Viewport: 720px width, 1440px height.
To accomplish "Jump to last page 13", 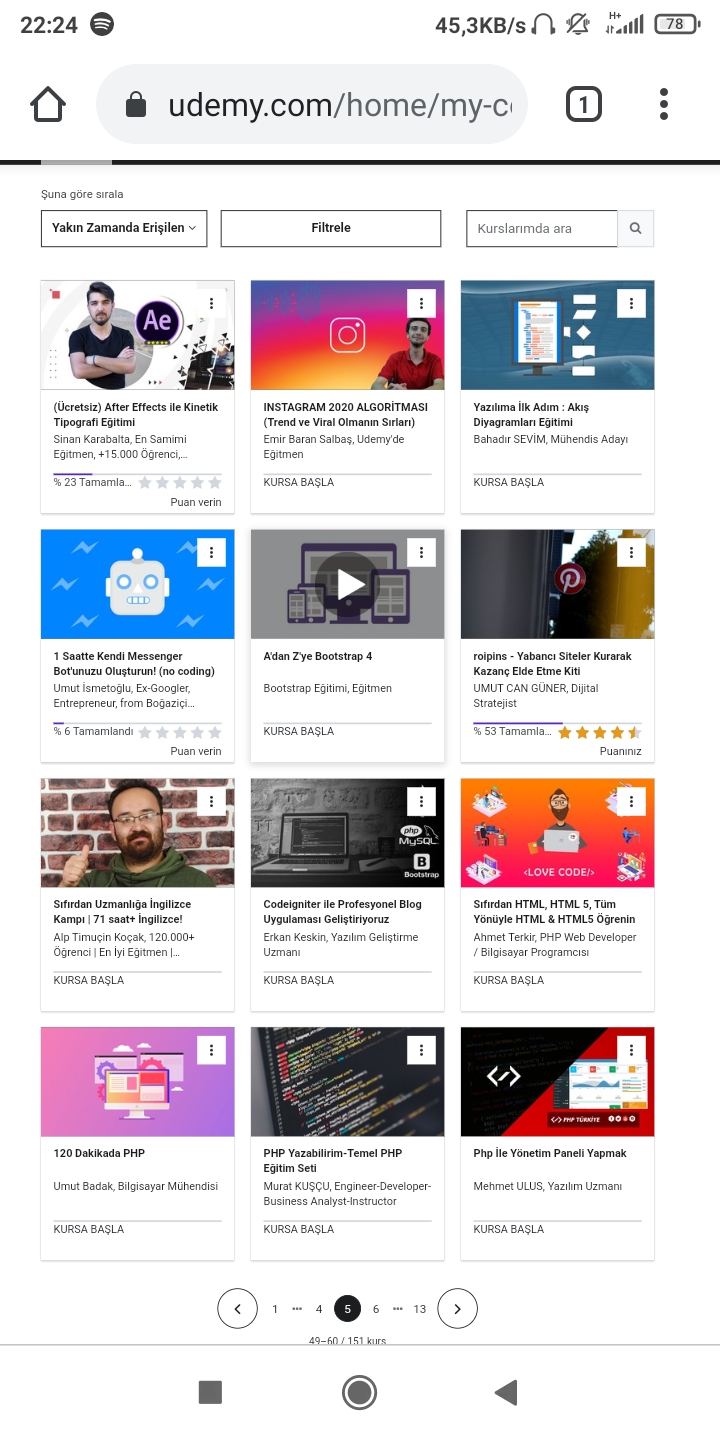I will [x=419, y=1309].
